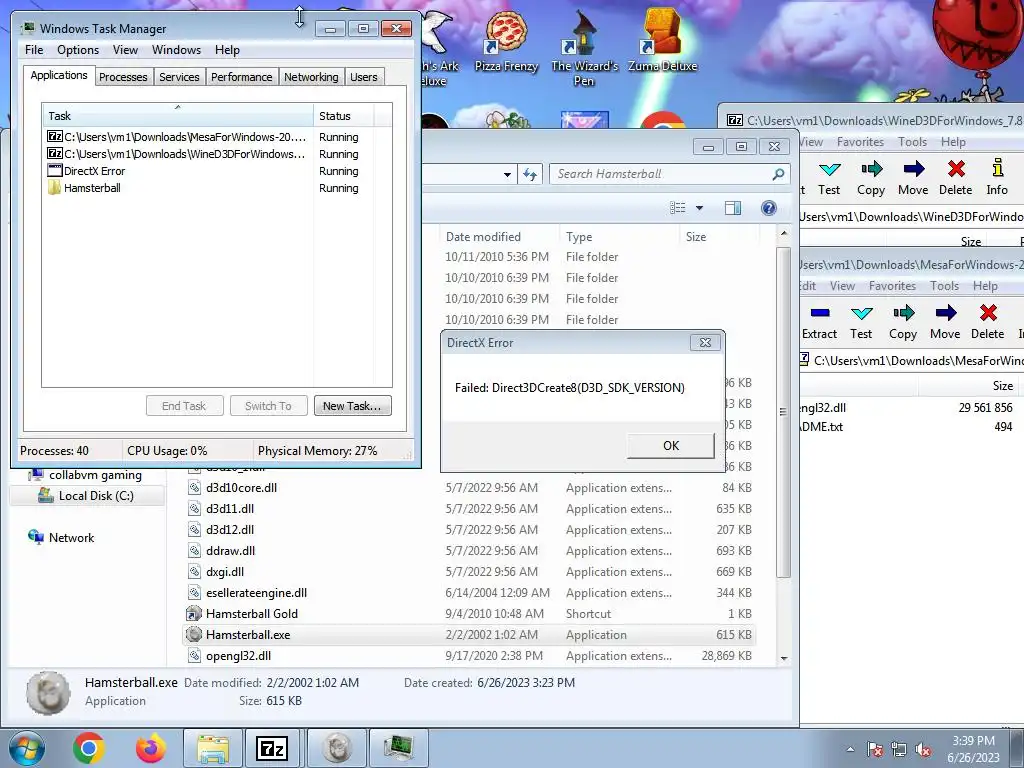Open the Processes tab in Task Manager
The width and height of the screenshot is (1024, 768).
[x=123, y=77]
